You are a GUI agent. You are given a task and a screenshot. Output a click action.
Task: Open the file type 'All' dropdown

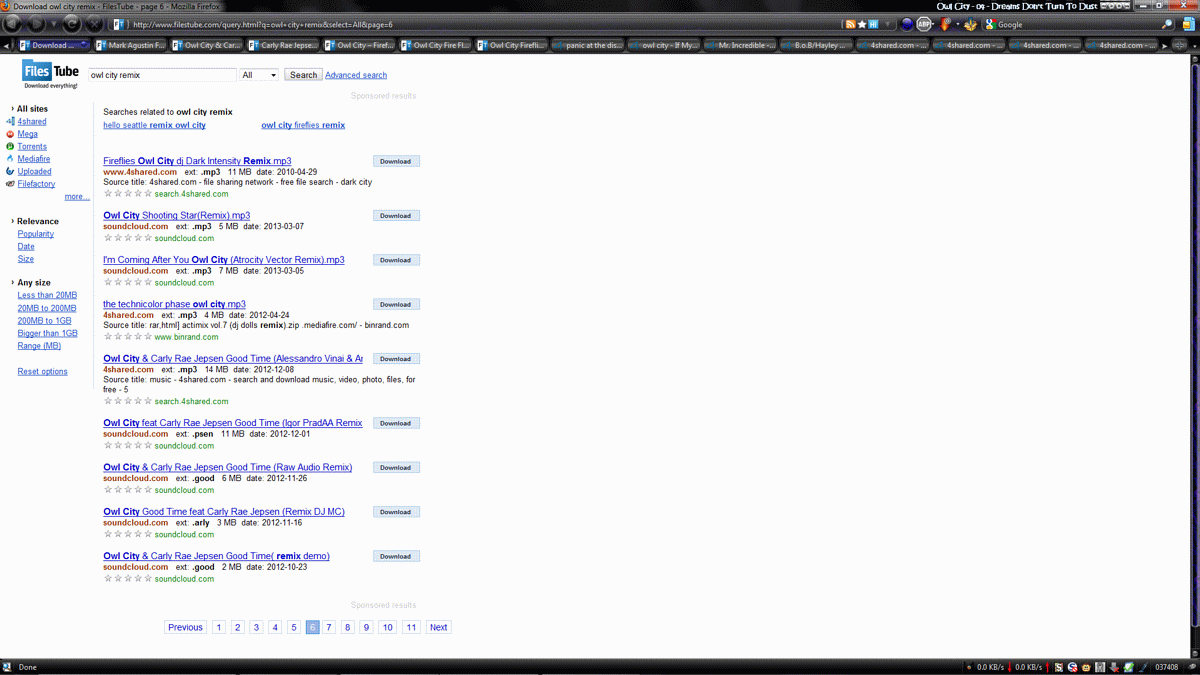point(259,75)
